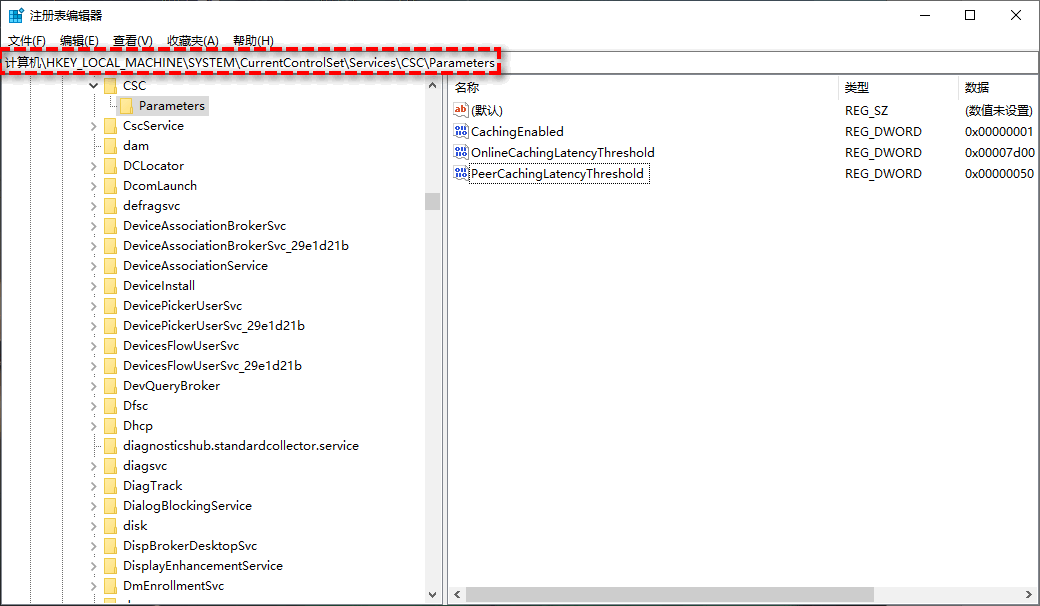Click the CSC folder icon in tree
This screenshot has width=1040, height=606.
[x=110, y=86]
